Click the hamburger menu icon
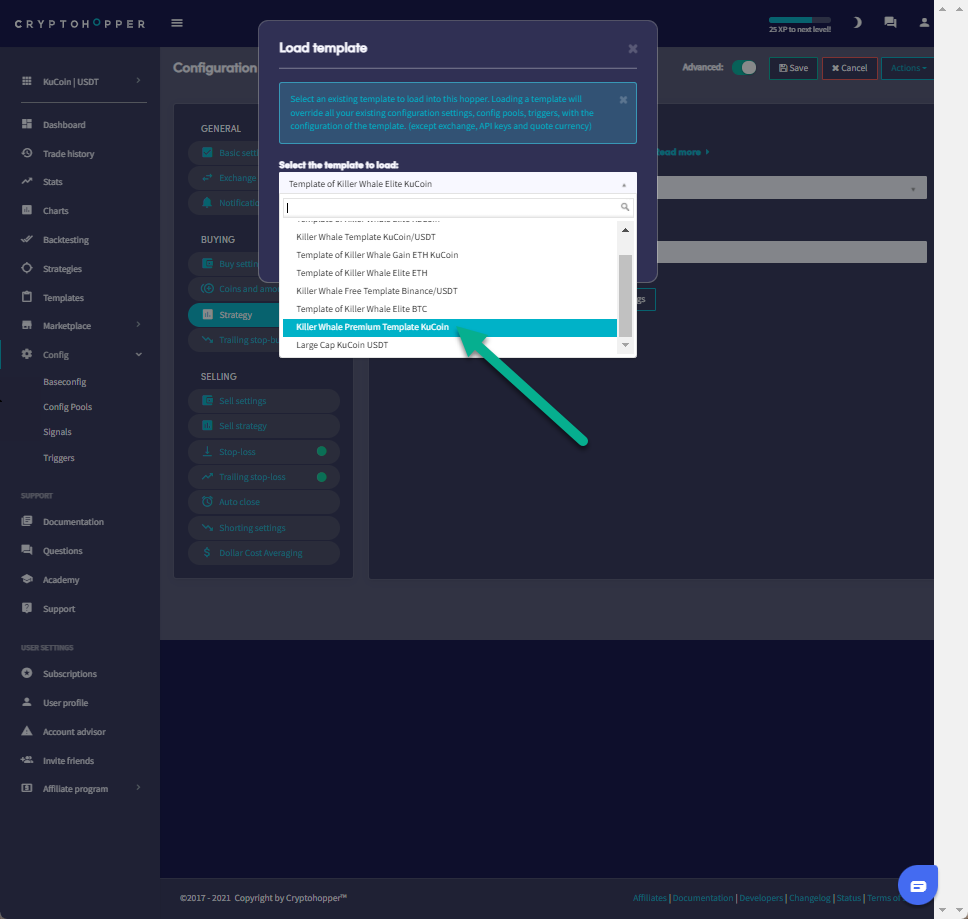Image resolution: width=968 pixels, height=919 pixels. click(177, 23)
